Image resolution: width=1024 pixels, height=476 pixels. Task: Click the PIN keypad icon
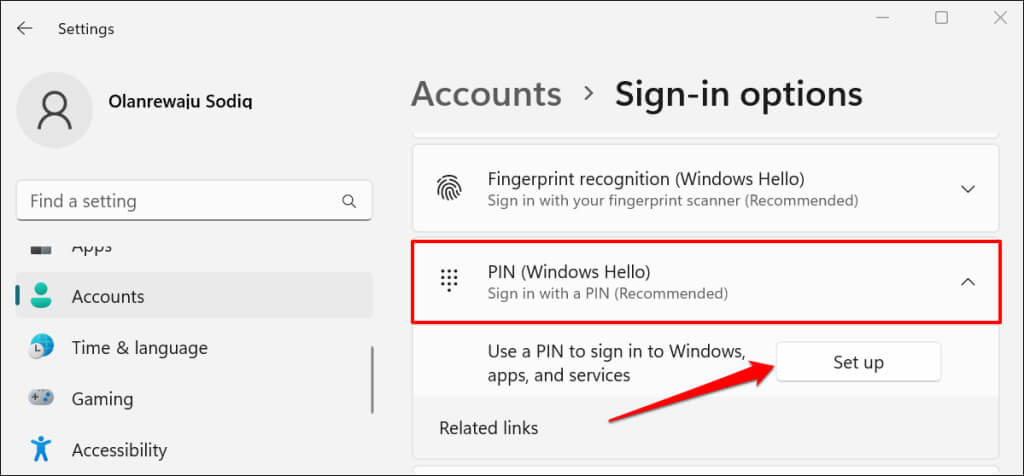(448, 281)
